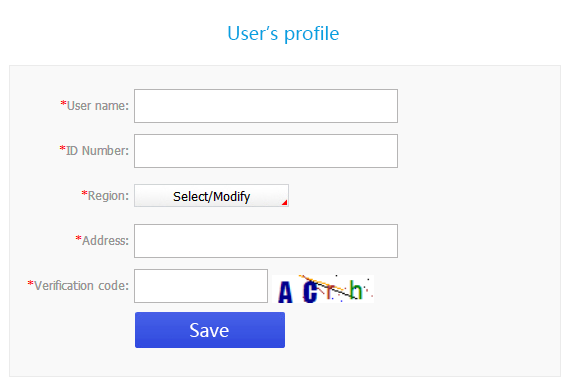Save the user's profile form
Screen dimensions: 567x386
[210, 330]
